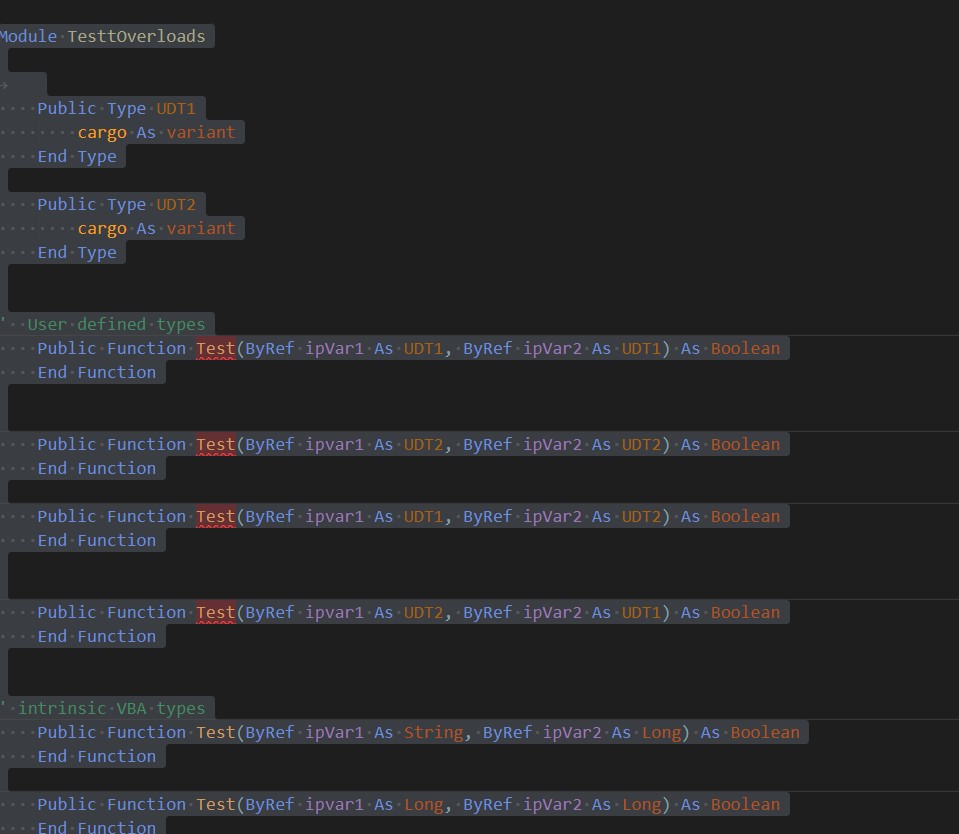The image size is (959, 834).
Task: Click the Module TestOverloads declaration
Action: [x=100, y=36]
